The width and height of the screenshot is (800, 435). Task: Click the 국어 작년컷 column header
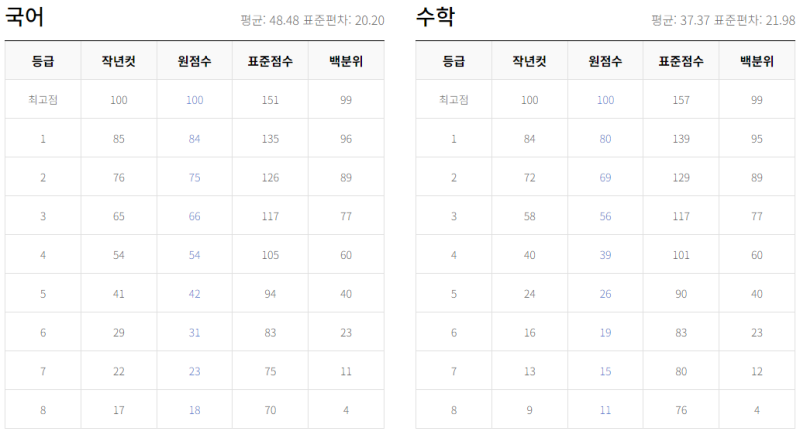coord(118,61)
